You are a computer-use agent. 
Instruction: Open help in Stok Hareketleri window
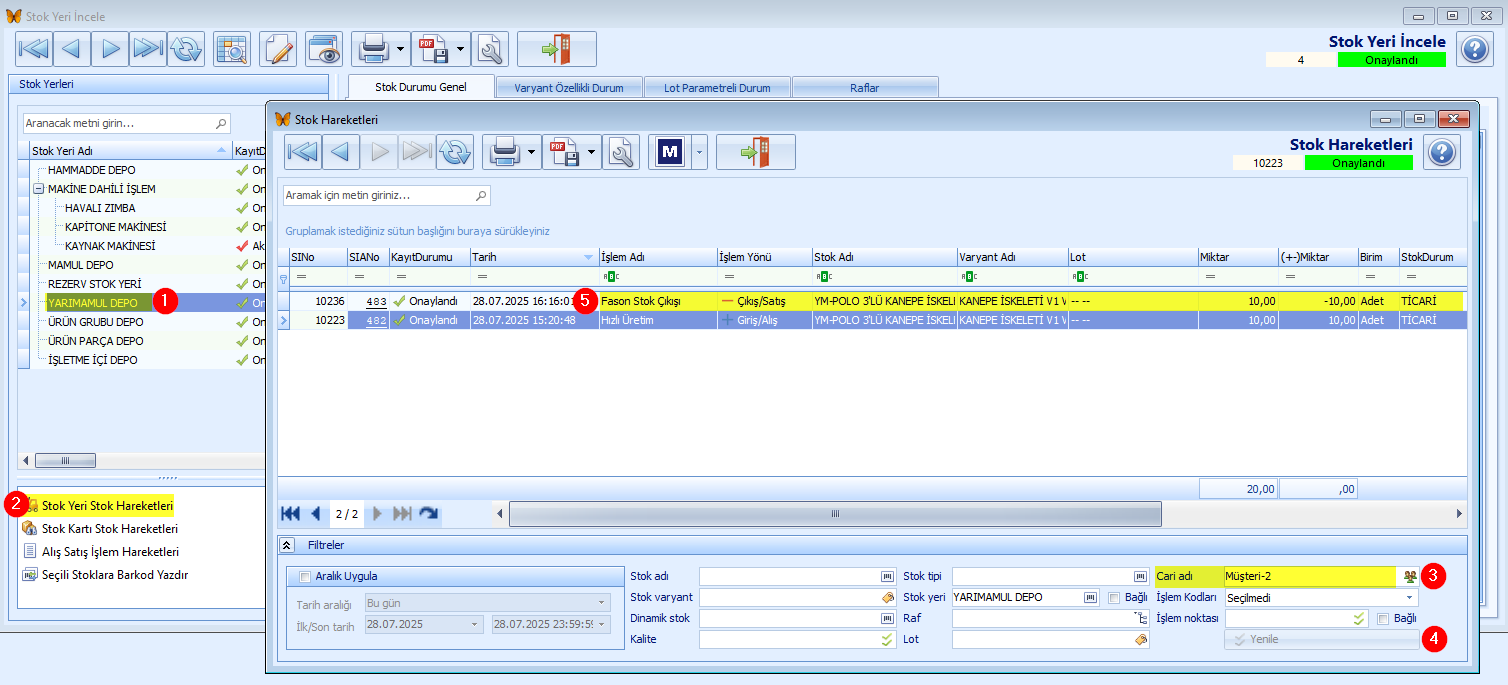(x=1442, y=152)
